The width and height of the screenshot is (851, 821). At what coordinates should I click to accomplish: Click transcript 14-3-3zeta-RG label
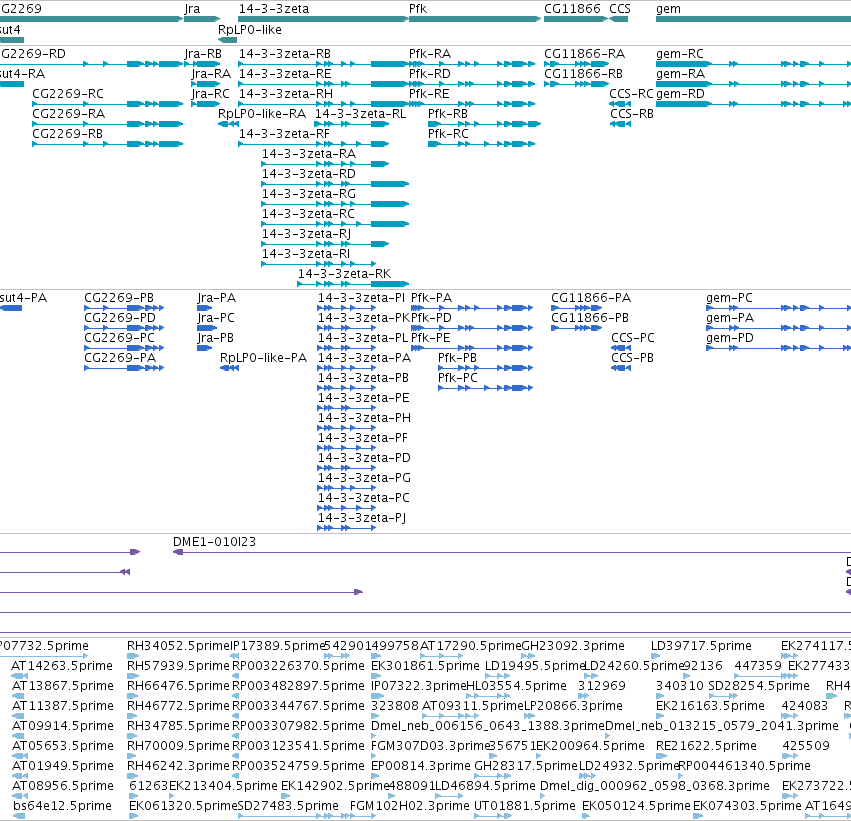coord(308,194)
